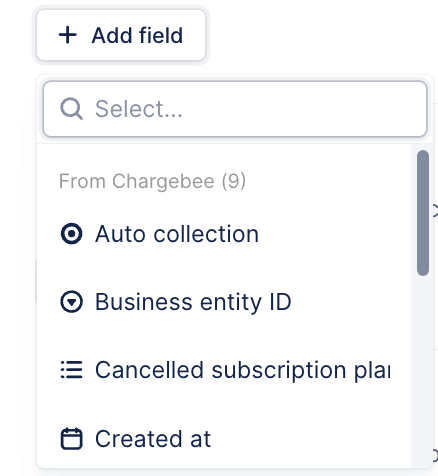Pick the Cancelled subscription plan option
The image size is (438, 476).
click(x=224, y=370)
